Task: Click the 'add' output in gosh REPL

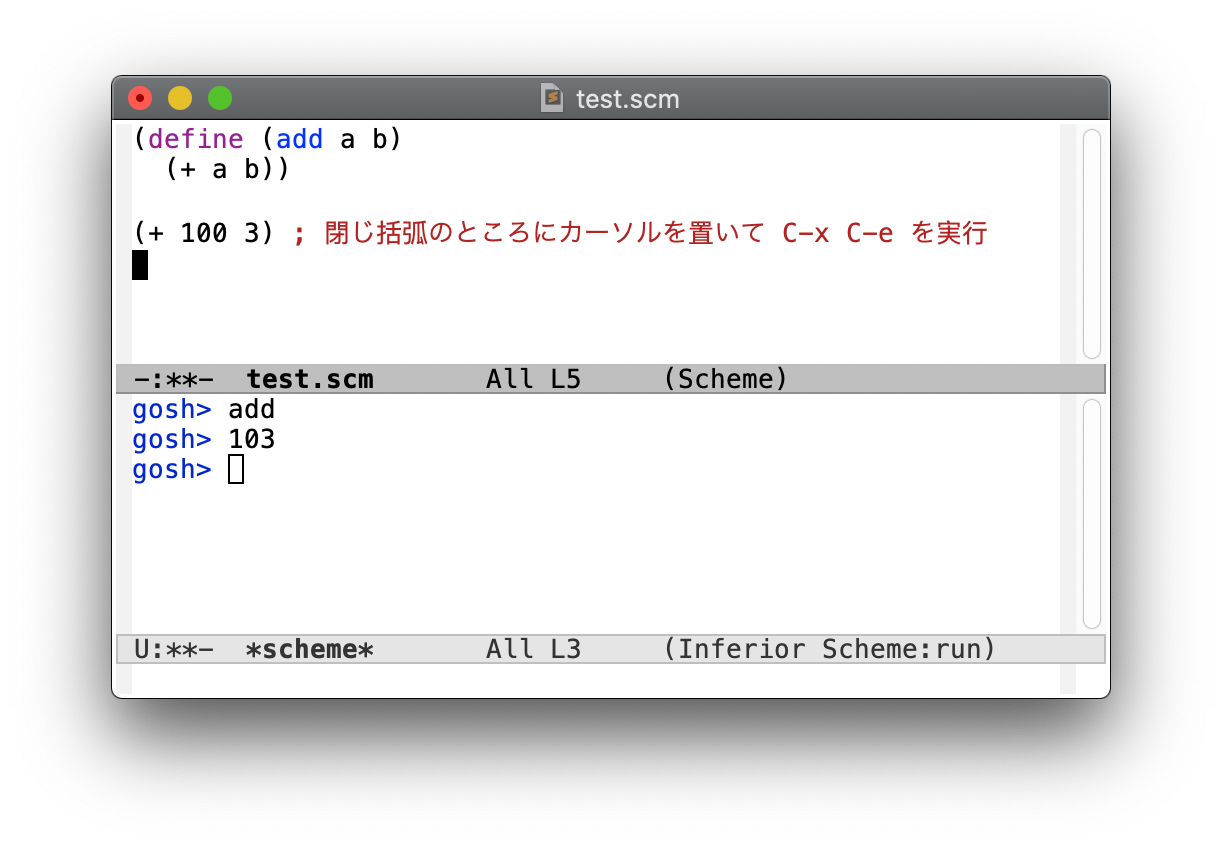Action: 252,409
